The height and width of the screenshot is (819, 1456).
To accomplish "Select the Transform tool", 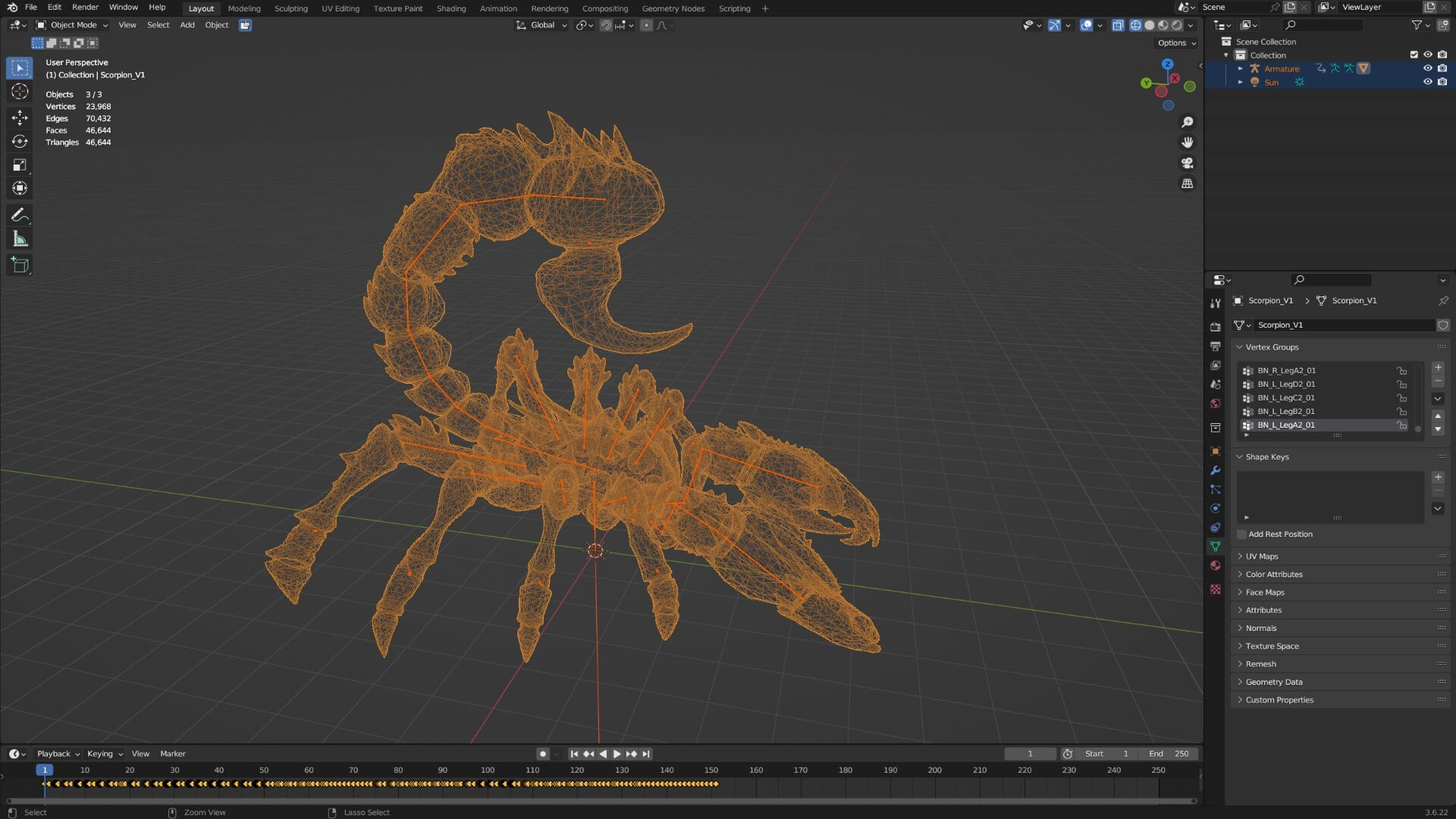I will [x=20, y=188].
